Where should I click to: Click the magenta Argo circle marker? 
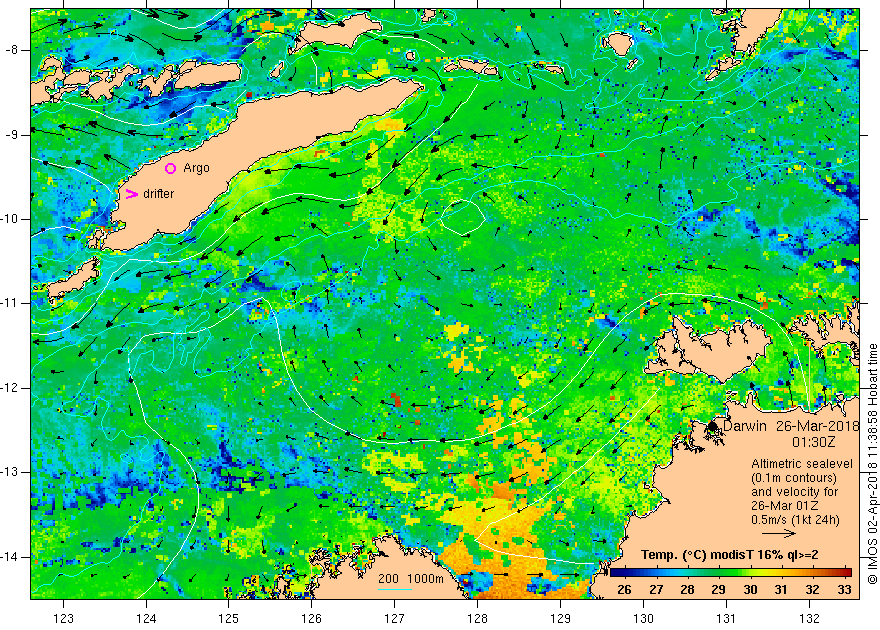tap(171, 168)
